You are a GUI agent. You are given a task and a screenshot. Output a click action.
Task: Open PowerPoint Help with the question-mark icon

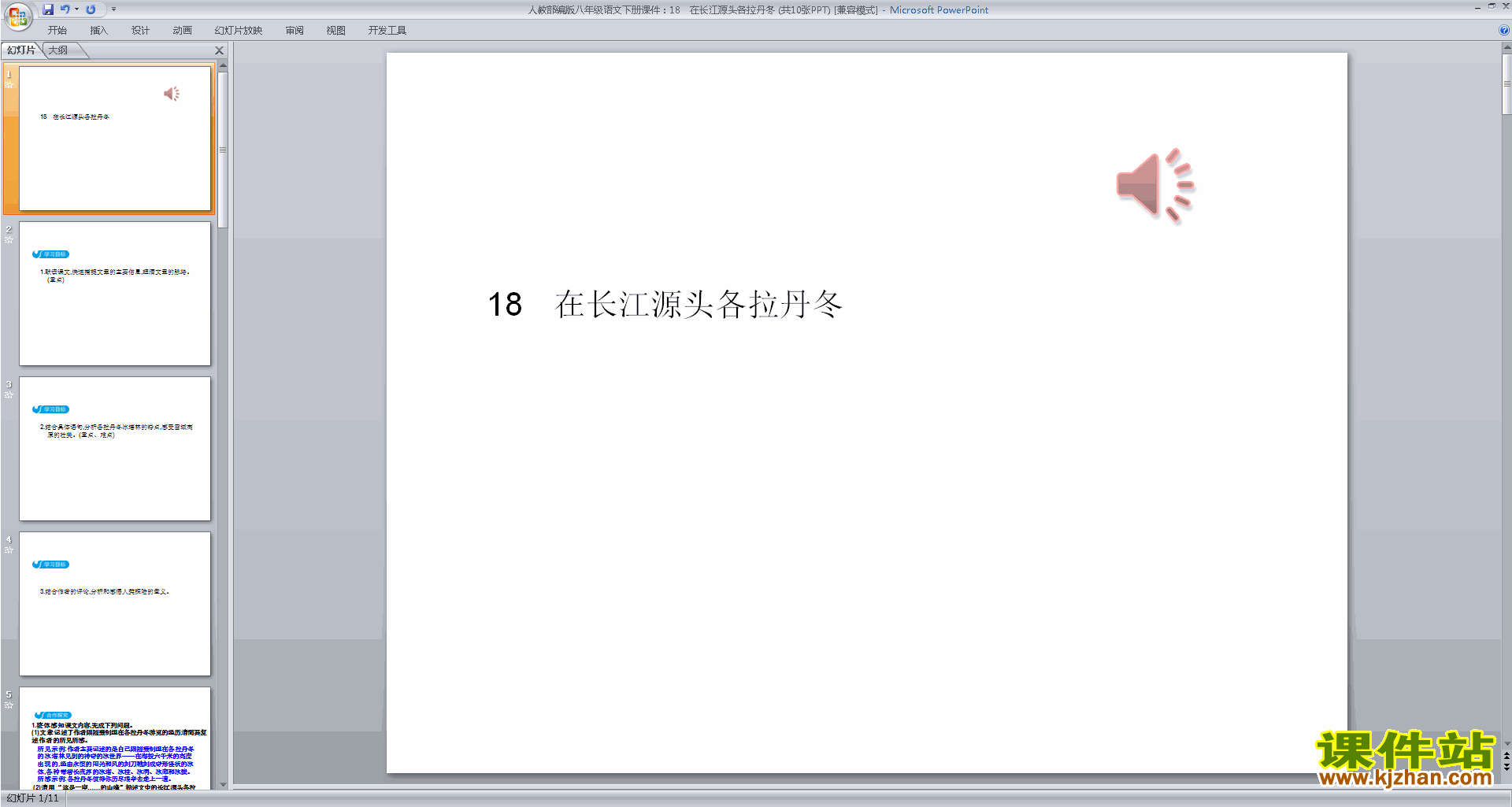(x=1504, y=31)
